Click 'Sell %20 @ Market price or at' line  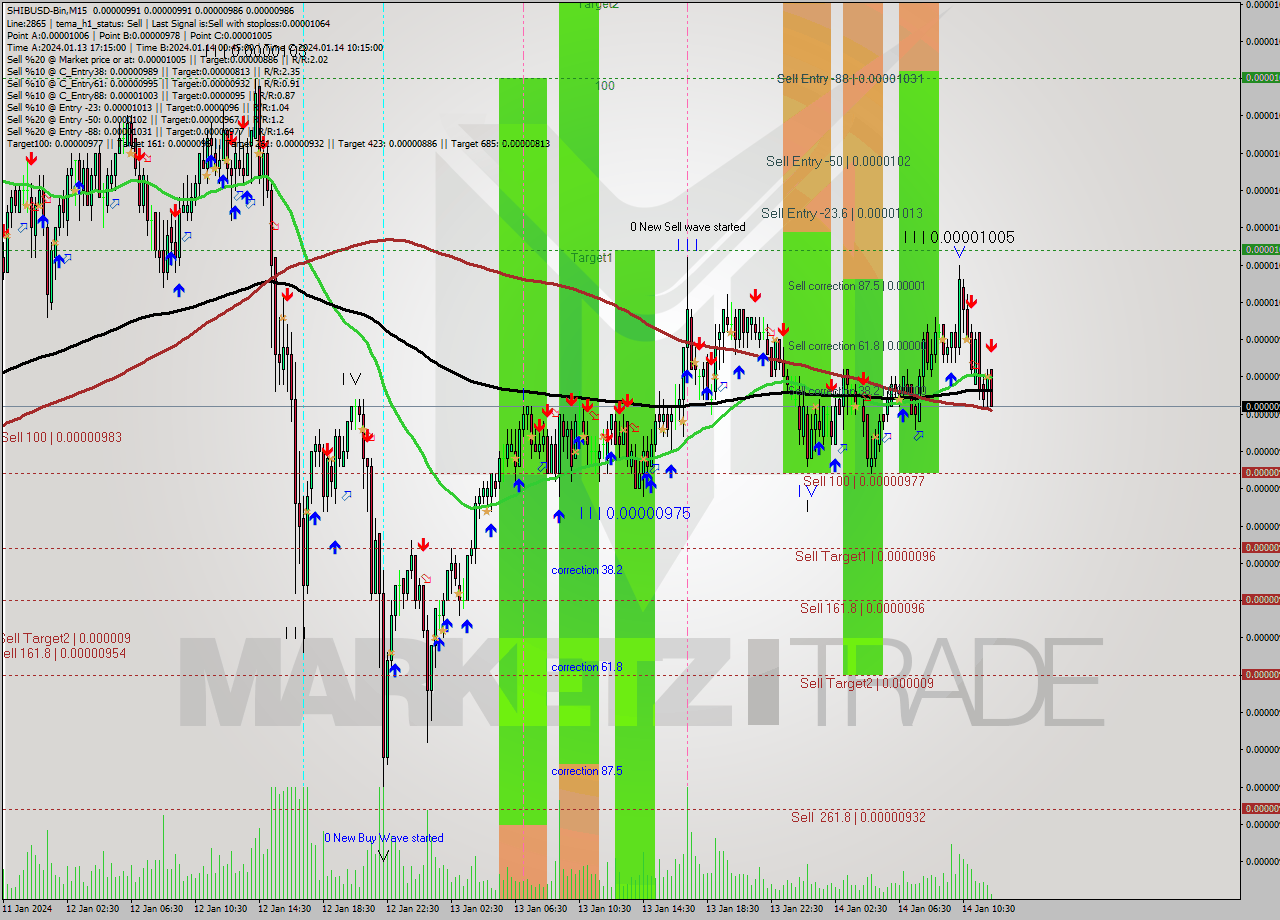coord(166,59)
